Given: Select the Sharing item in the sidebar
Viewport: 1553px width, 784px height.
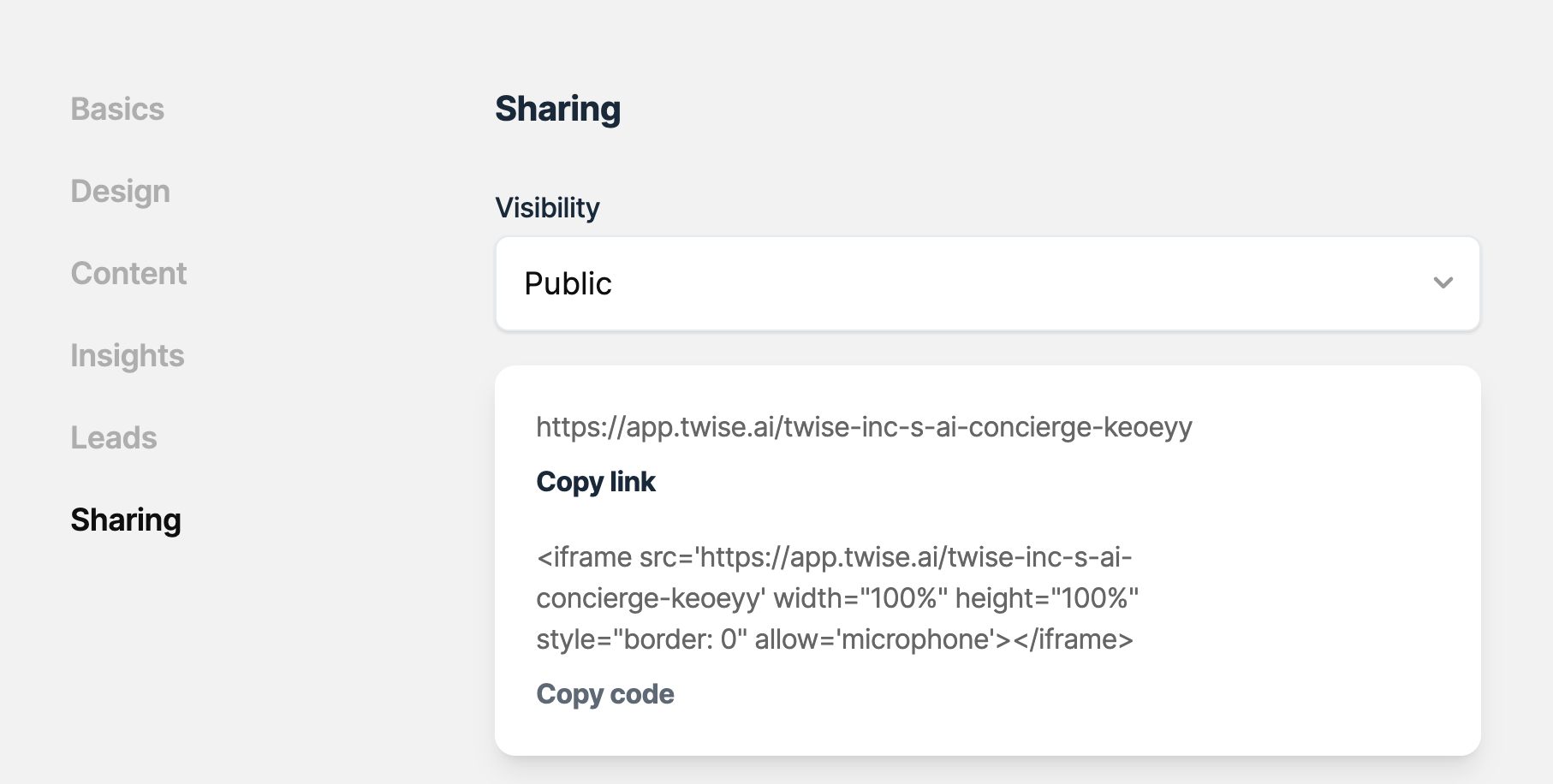Looking at the screenshot, I should pos(126,520).
